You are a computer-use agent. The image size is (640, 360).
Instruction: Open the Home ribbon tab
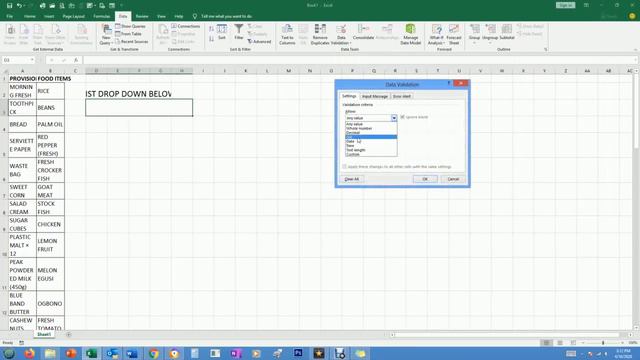pyautogui.click(x=29, y=16)
